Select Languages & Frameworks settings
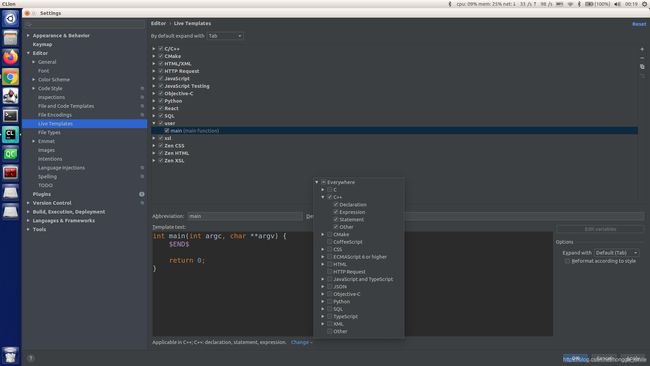The image size is (650, 366). tap(63, 221)
